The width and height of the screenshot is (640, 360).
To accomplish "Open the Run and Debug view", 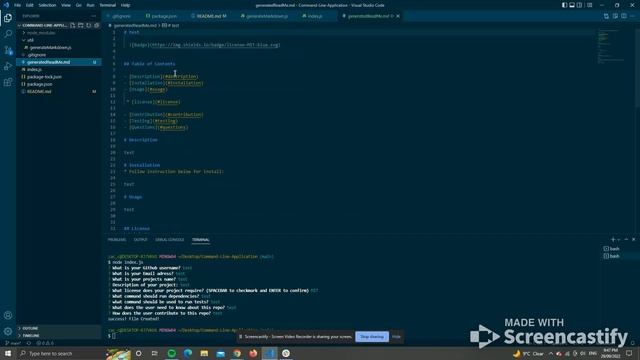I will pos(8,66).
